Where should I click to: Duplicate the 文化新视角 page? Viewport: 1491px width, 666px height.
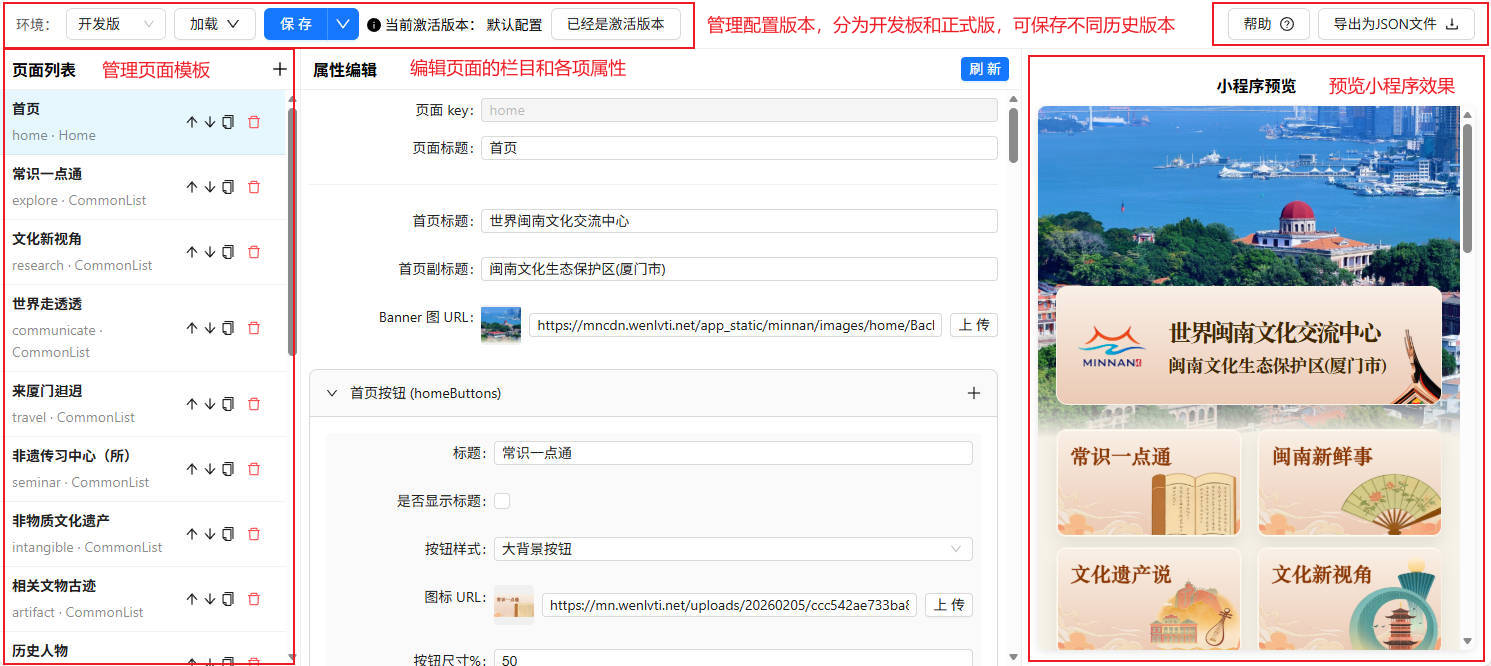pos(228,252)
